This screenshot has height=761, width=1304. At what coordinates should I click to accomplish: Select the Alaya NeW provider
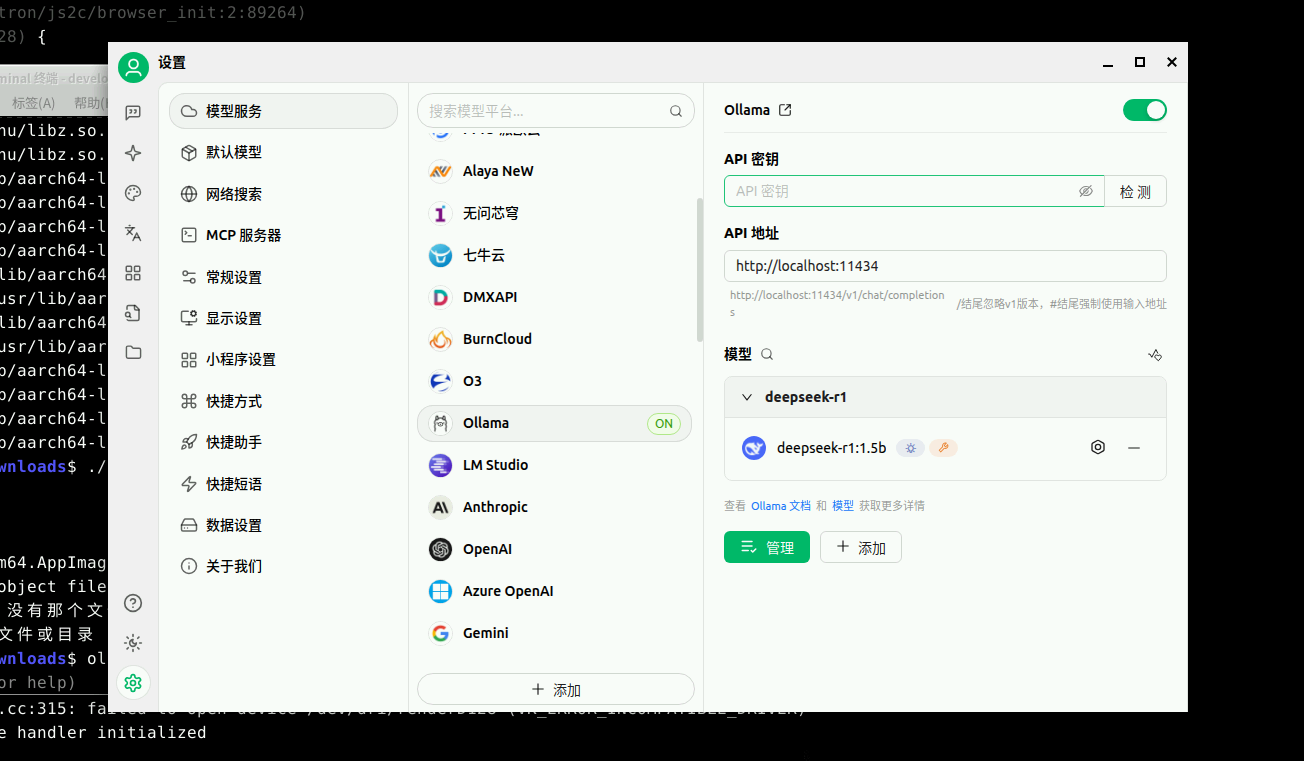(x=554, y=171)
